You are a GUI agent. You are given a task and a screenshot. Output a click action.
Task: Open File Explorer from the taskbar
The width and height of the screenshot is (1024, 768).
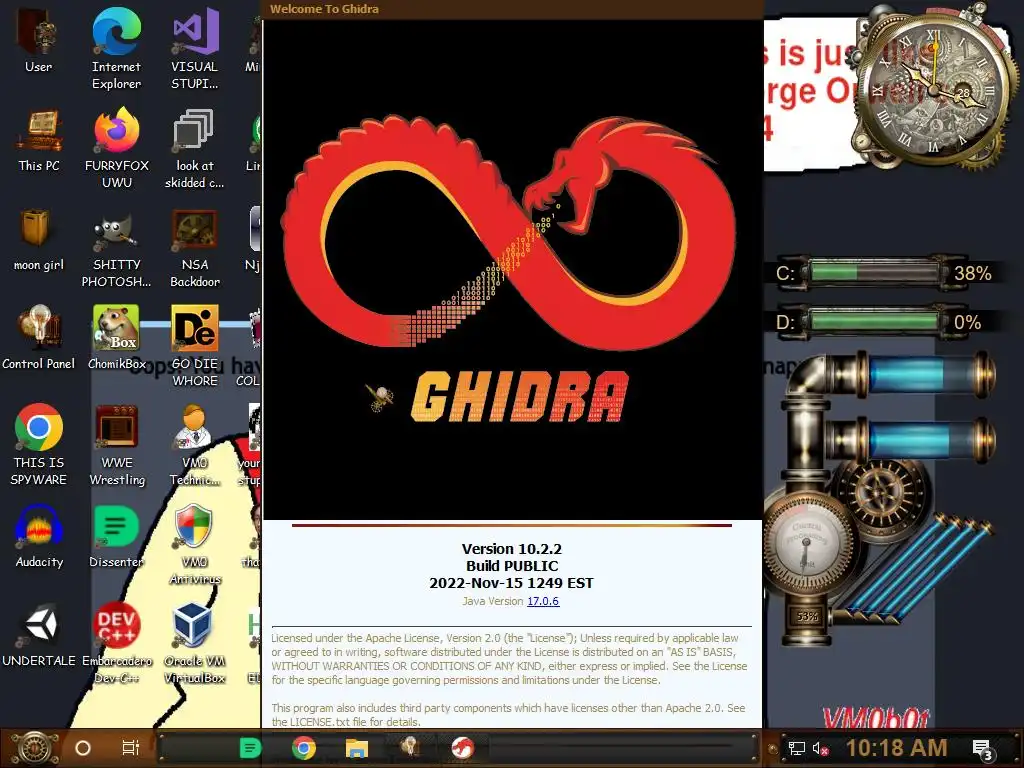click(357, 748)
